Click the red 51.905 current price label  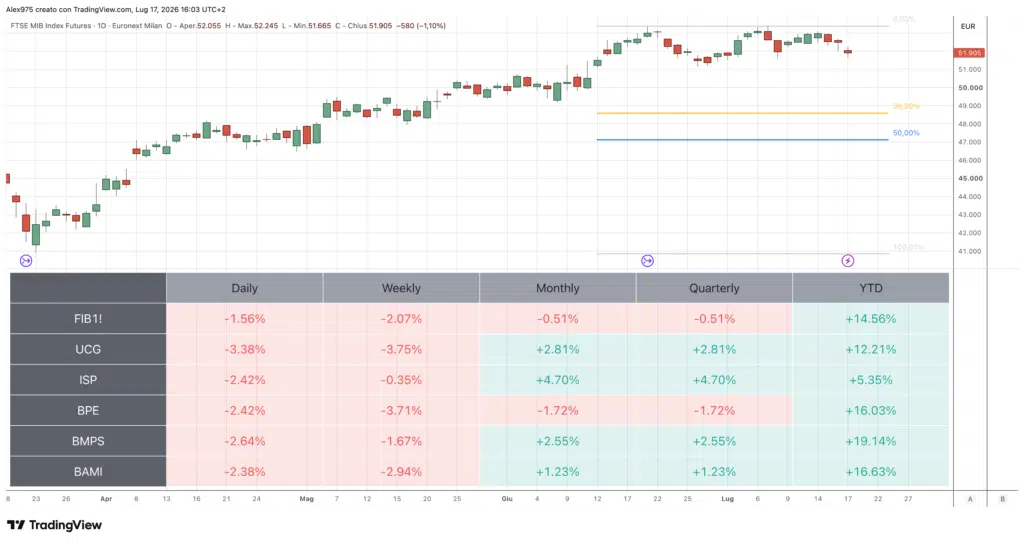click(x=970, y=53)
